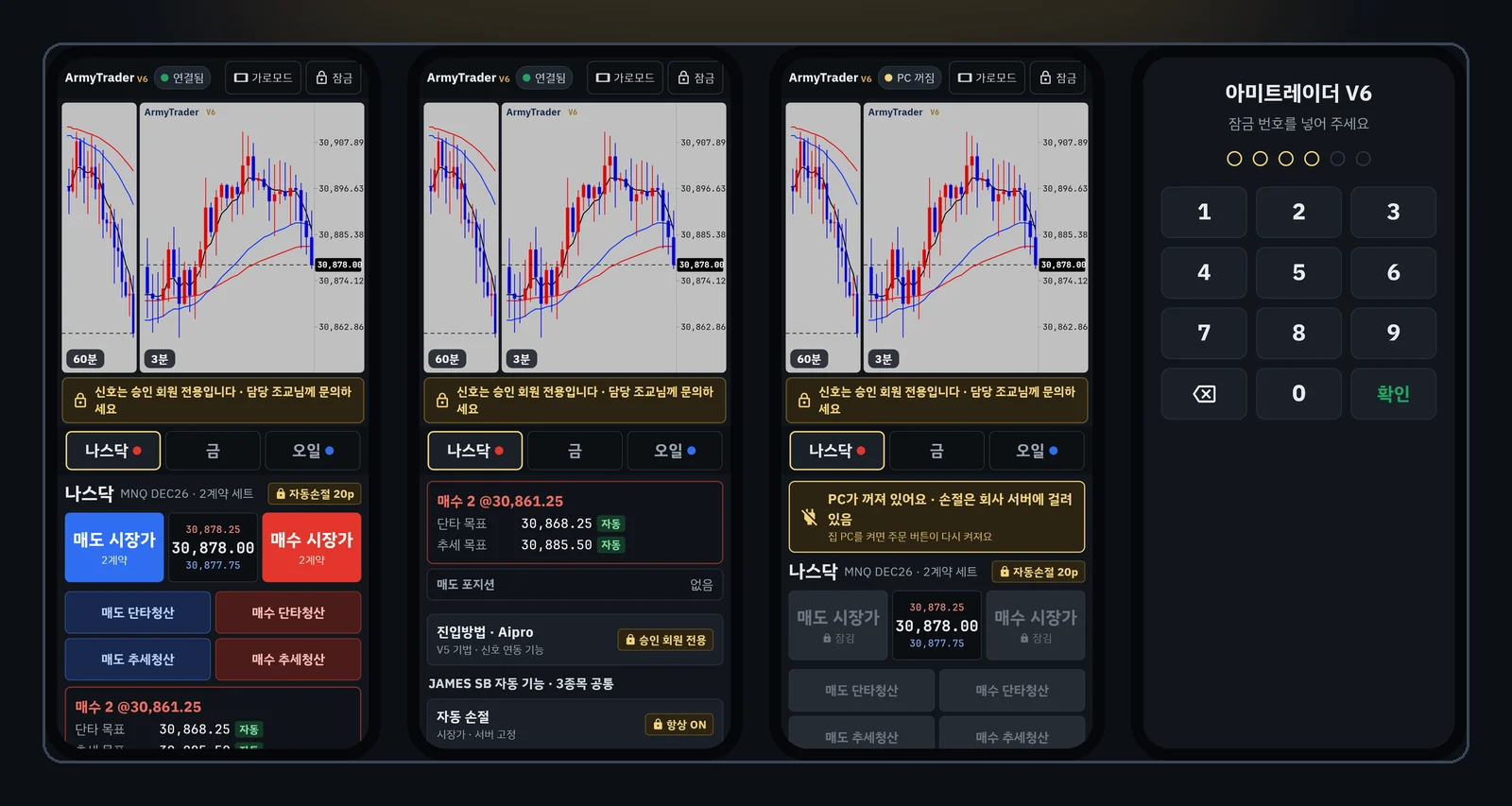Click 매도 포지션 row in second phone
This screenshot has width=1512, height=806.
click(x=575, y=585)
